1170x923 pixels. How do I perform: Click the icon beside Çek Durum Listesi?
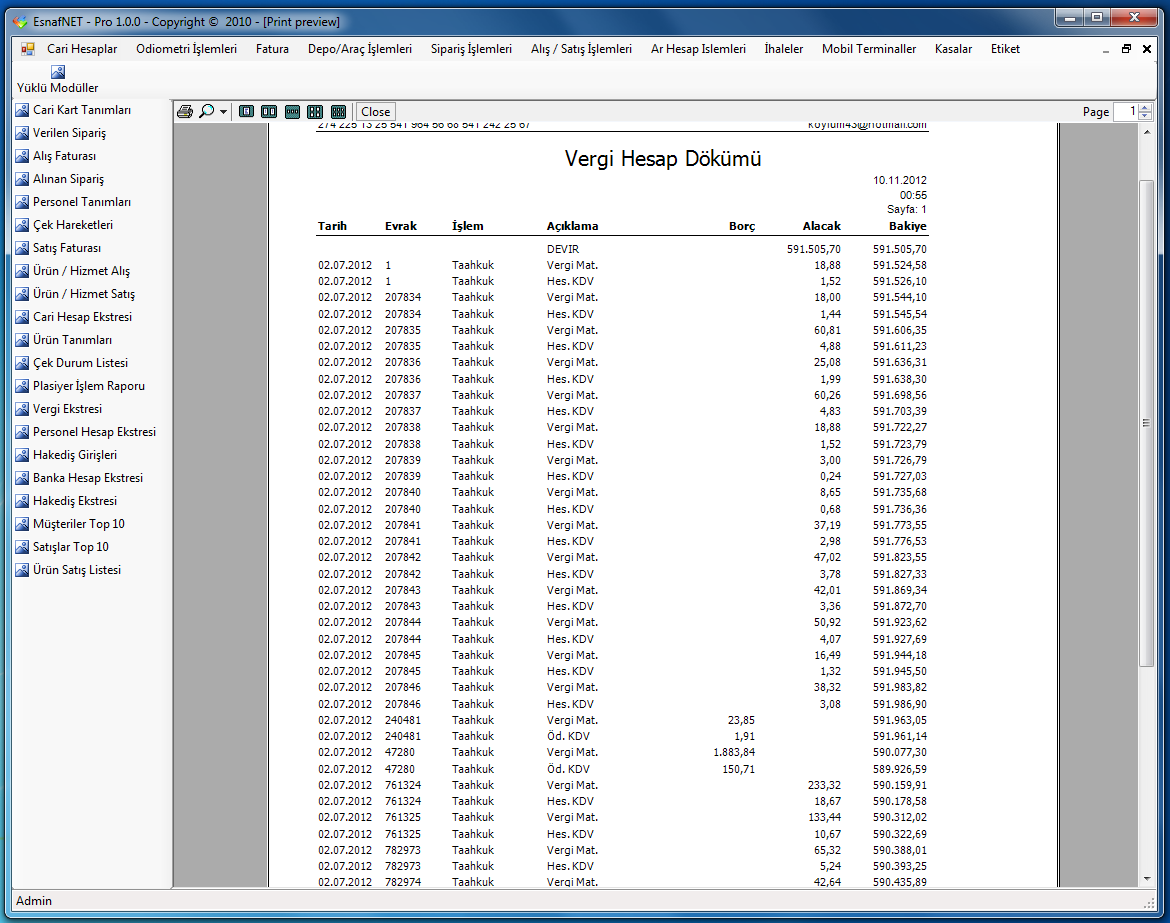[x=22, y=363]
